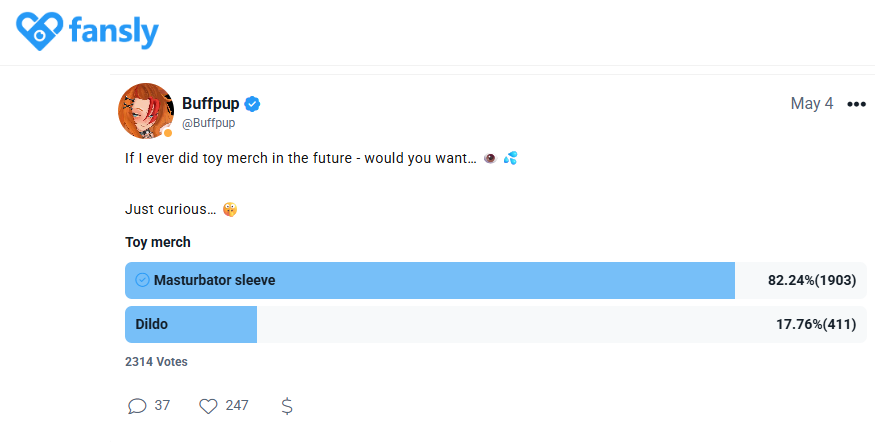Click the Buffpup display name
Image resolution: width=875 pixels, height=442 pixels.
tap(211, 103)
